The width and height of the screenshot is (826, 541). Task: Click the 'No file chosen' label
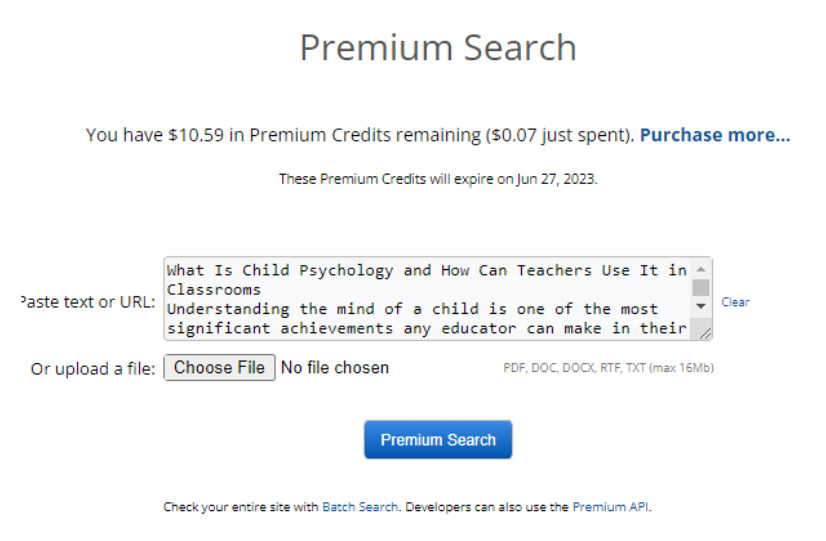[x=335, y=367]
